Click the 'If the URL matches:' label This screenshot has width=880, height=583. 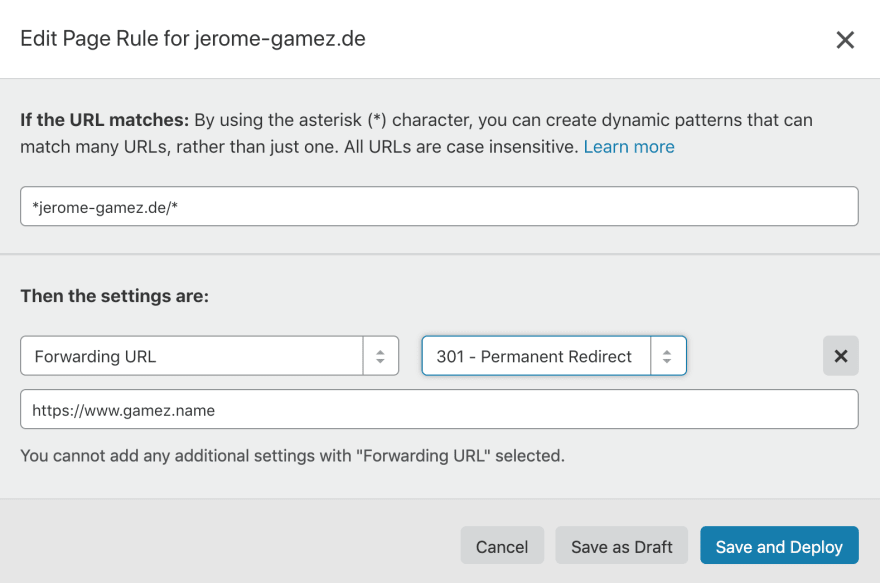click(104, 120)
